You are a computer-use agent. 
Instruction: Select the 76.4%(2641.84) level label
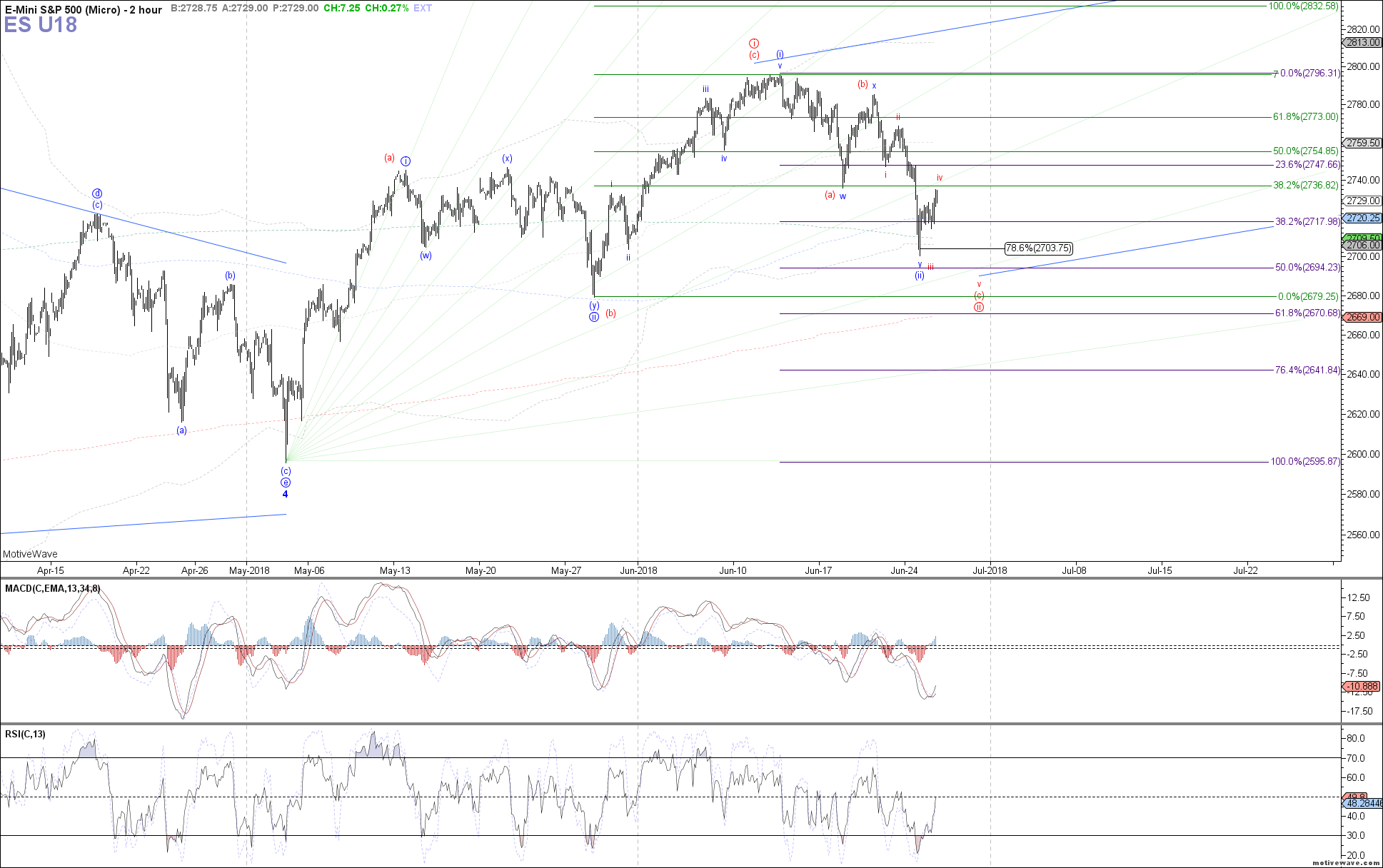(1308, 370)
